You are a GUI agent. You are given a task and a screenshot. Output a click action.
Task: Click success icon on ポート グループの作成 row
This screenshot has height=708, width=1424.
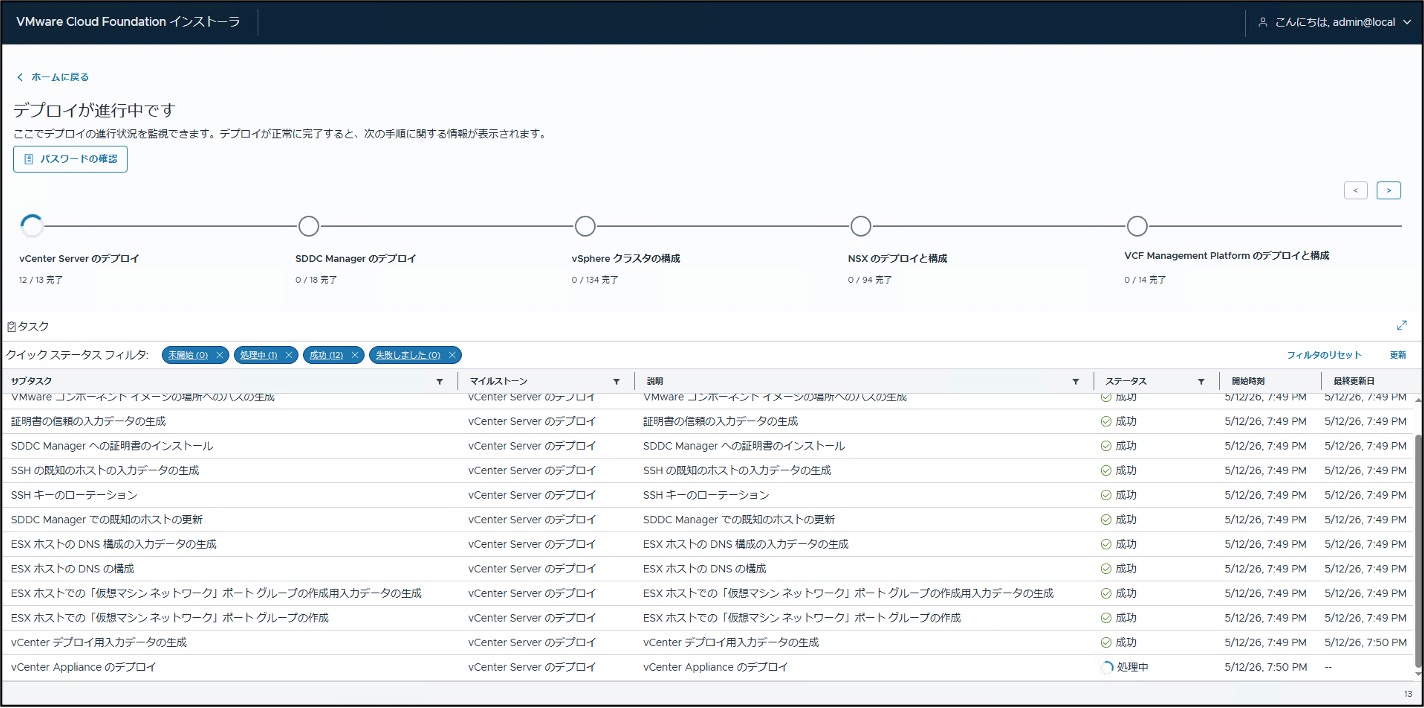1106,618
